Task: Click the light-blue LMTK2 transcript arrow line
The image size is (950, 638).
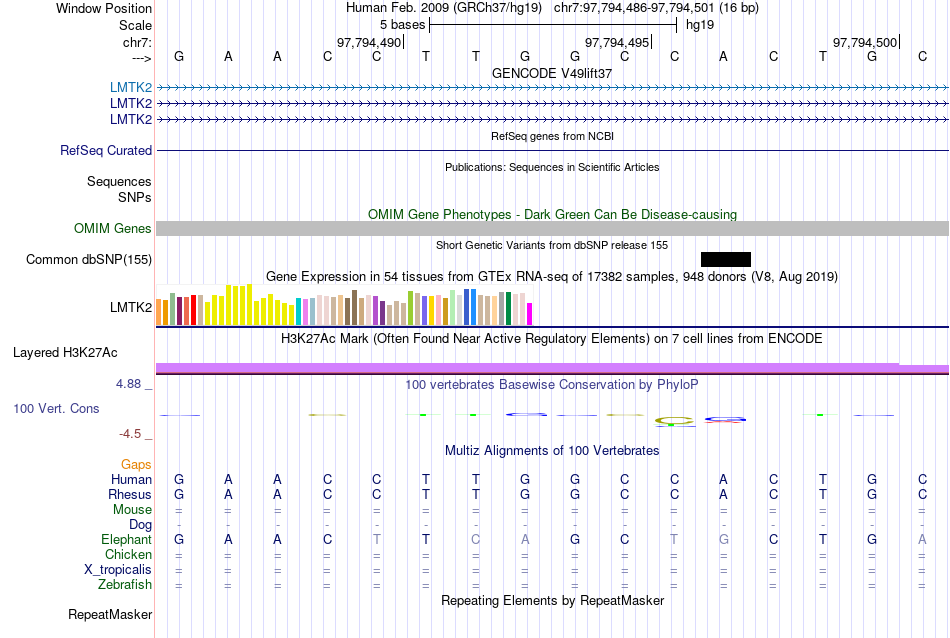Action: pos(552,88)
